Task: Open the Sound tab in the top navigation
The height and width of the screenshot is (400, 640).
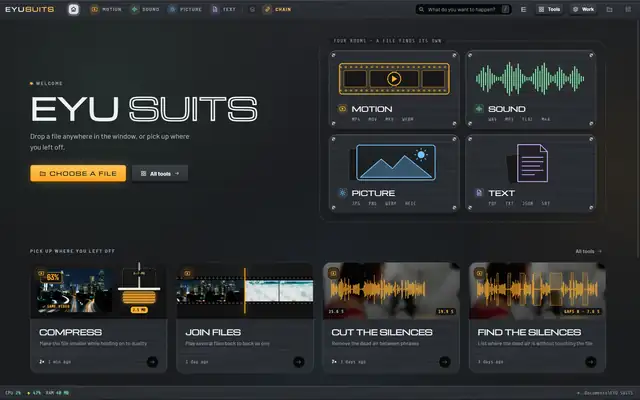Action: click(x=145, y=9)
